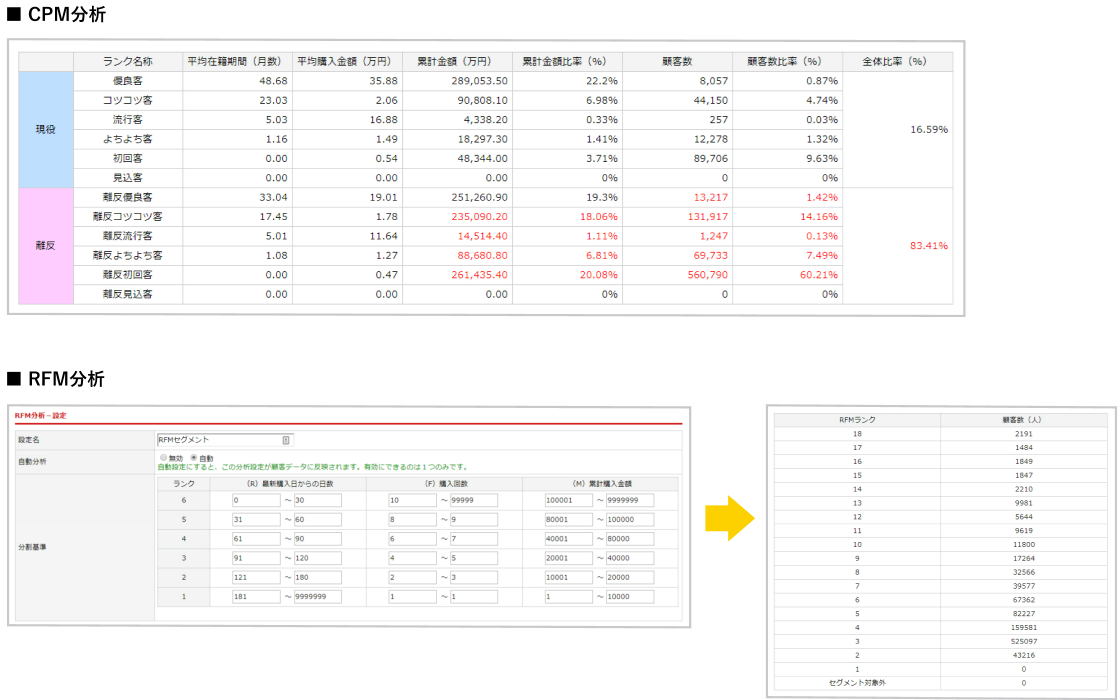
Task: Click the コツコツ客 row label in 現役
Action: tap(128, 100)
